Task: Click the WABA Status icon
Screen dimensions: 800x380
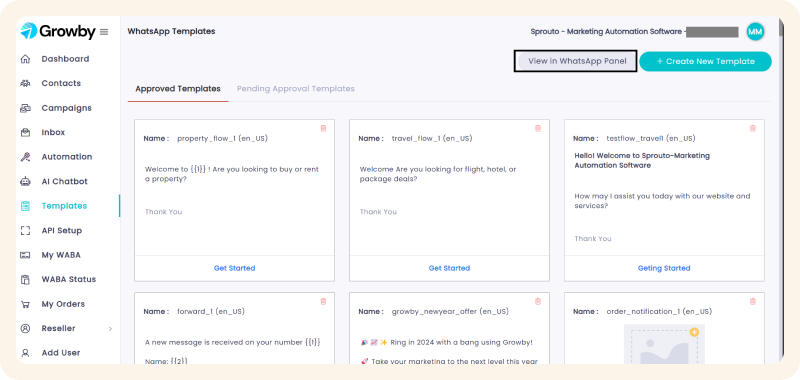Action: point(25,279)
